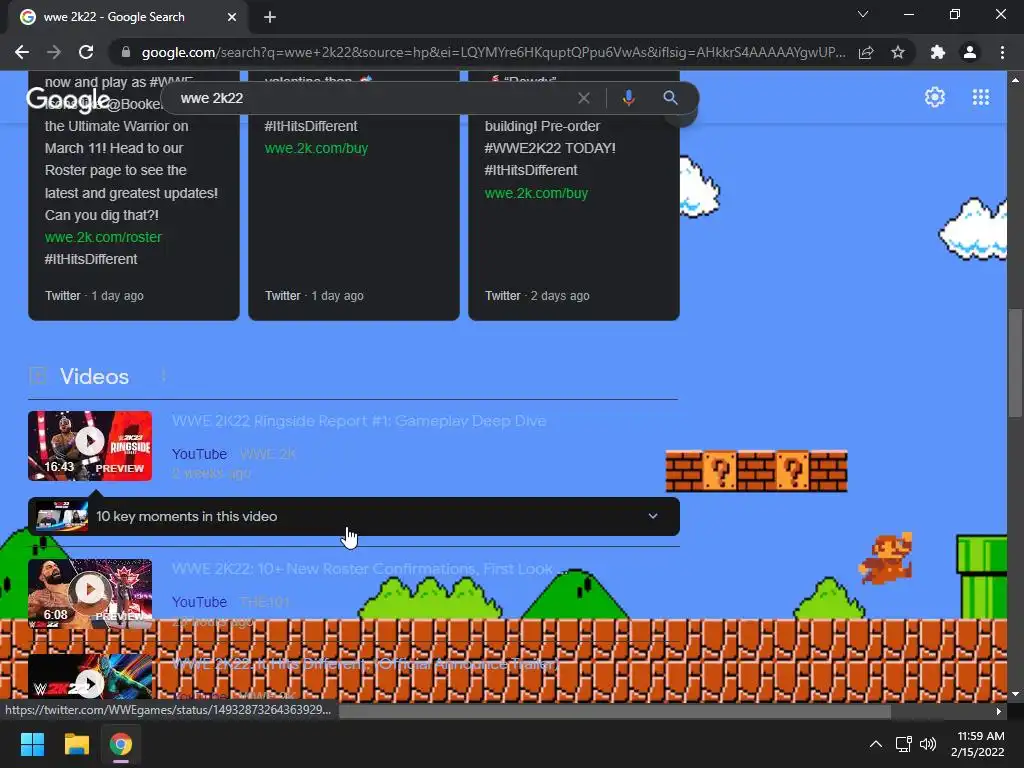
Task: Open the taskbar clock and date
Action: tap(978, 744)
